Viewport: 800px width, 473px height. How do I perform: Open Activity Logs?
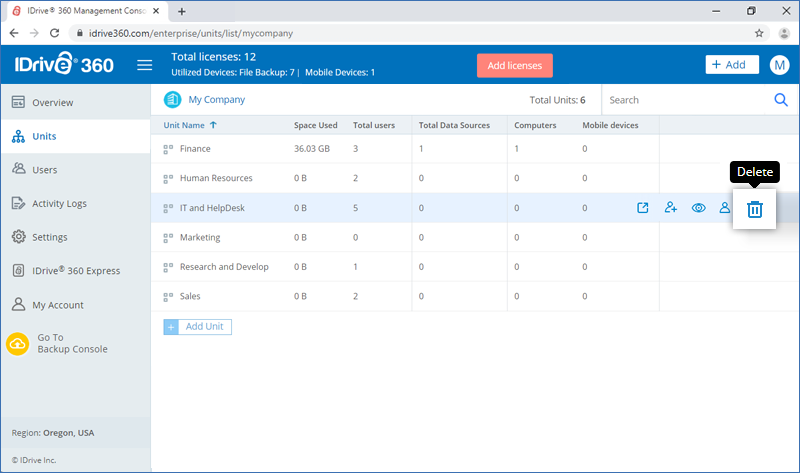point(76,204)
